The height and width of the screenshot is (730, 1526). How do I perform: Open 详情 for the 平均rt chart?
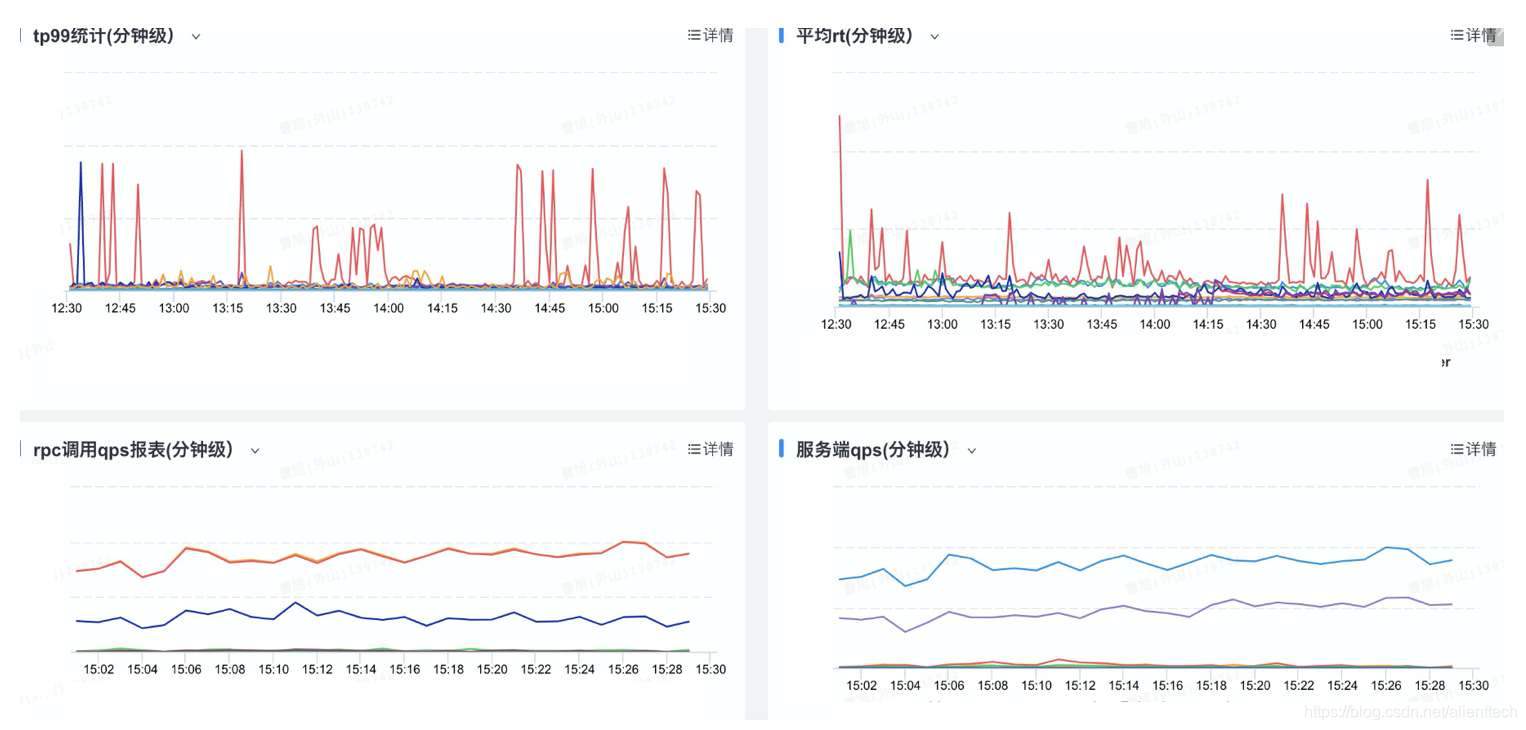1474,35
